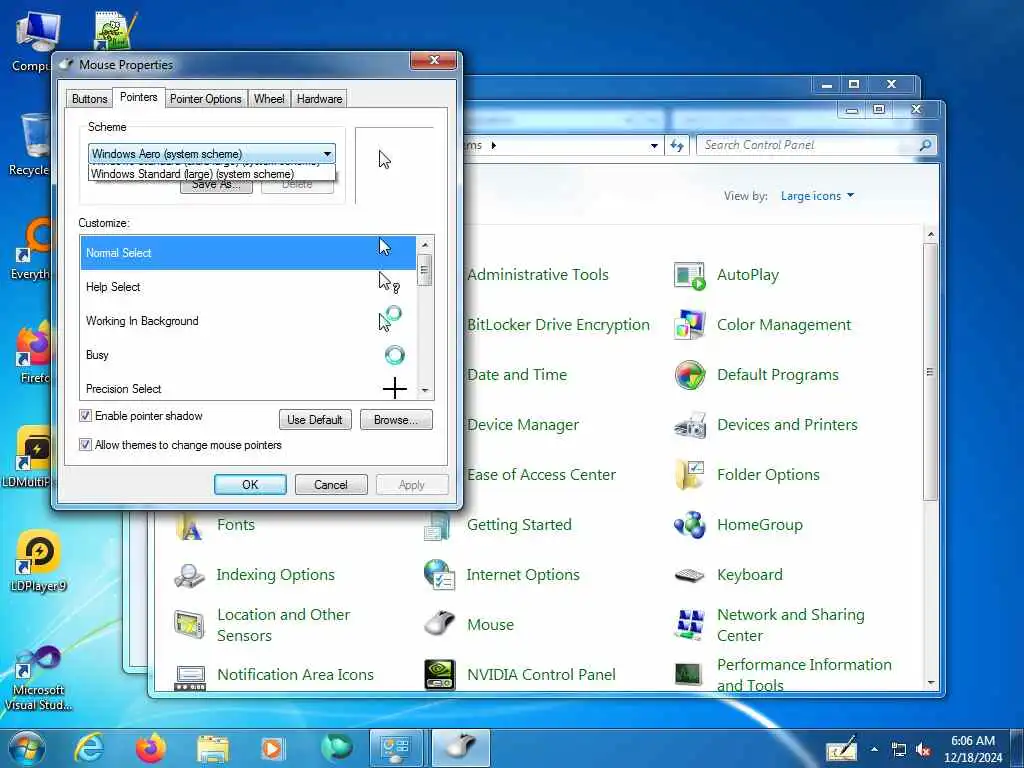1024x768 pixels.
Task: Click the address bar breadcrumb arrow
Action: pyautogui.click(x=493, y=146)
